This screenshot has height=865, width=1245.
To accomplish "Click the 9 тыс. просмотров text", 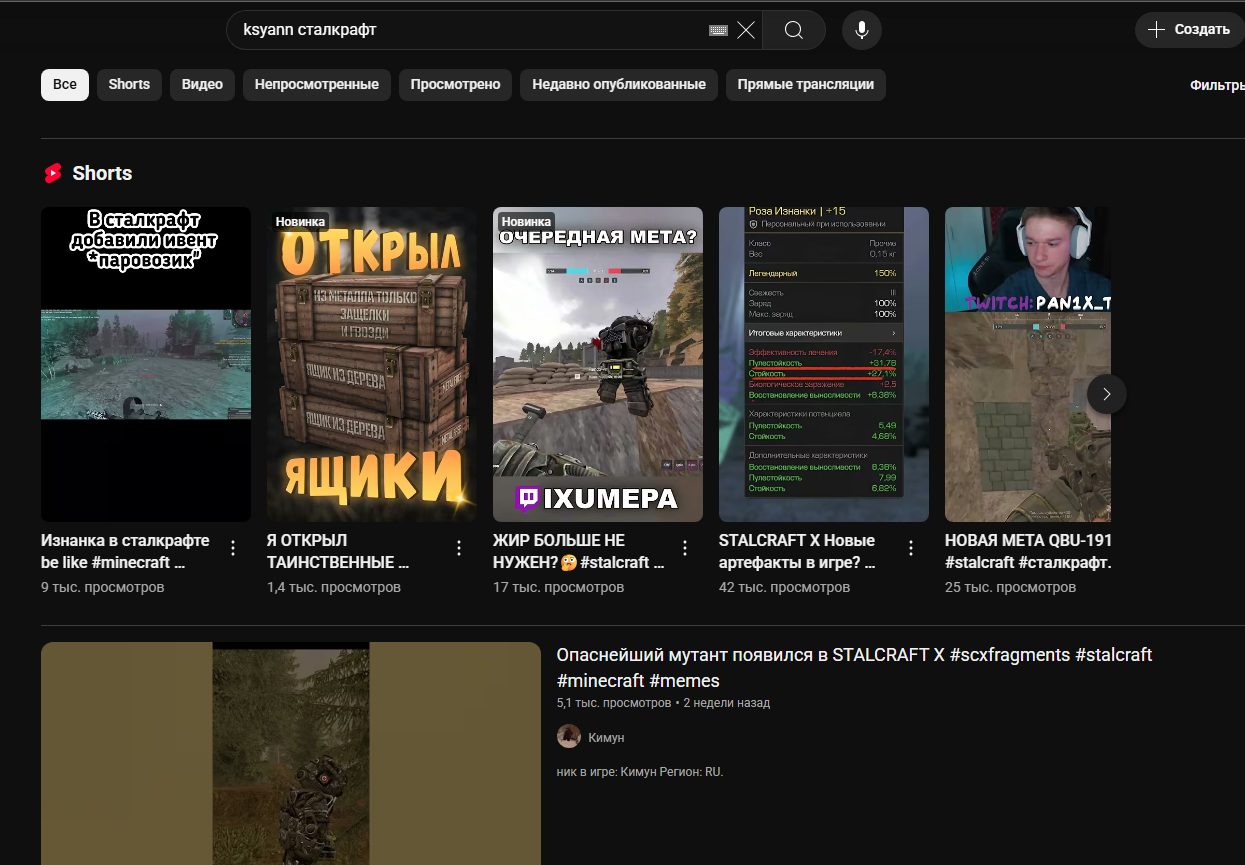I will (x=102, y=587).
